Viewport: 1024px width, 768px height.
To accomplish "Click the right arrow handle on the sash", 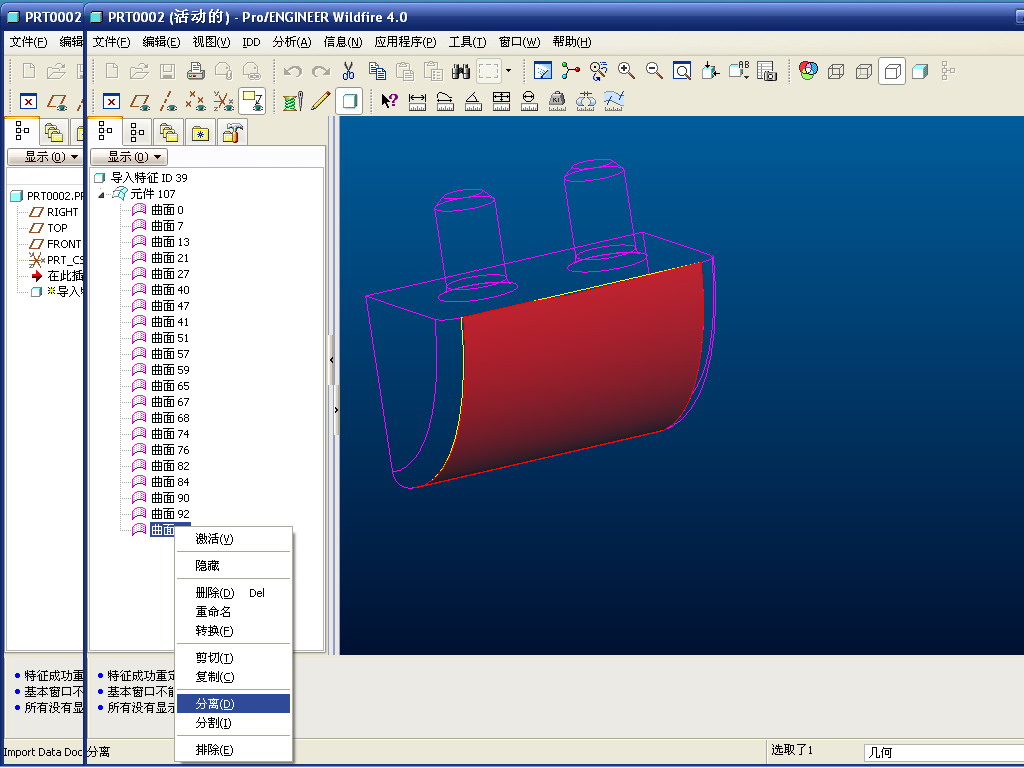I will pyautogui.click(x=336, y=410).
